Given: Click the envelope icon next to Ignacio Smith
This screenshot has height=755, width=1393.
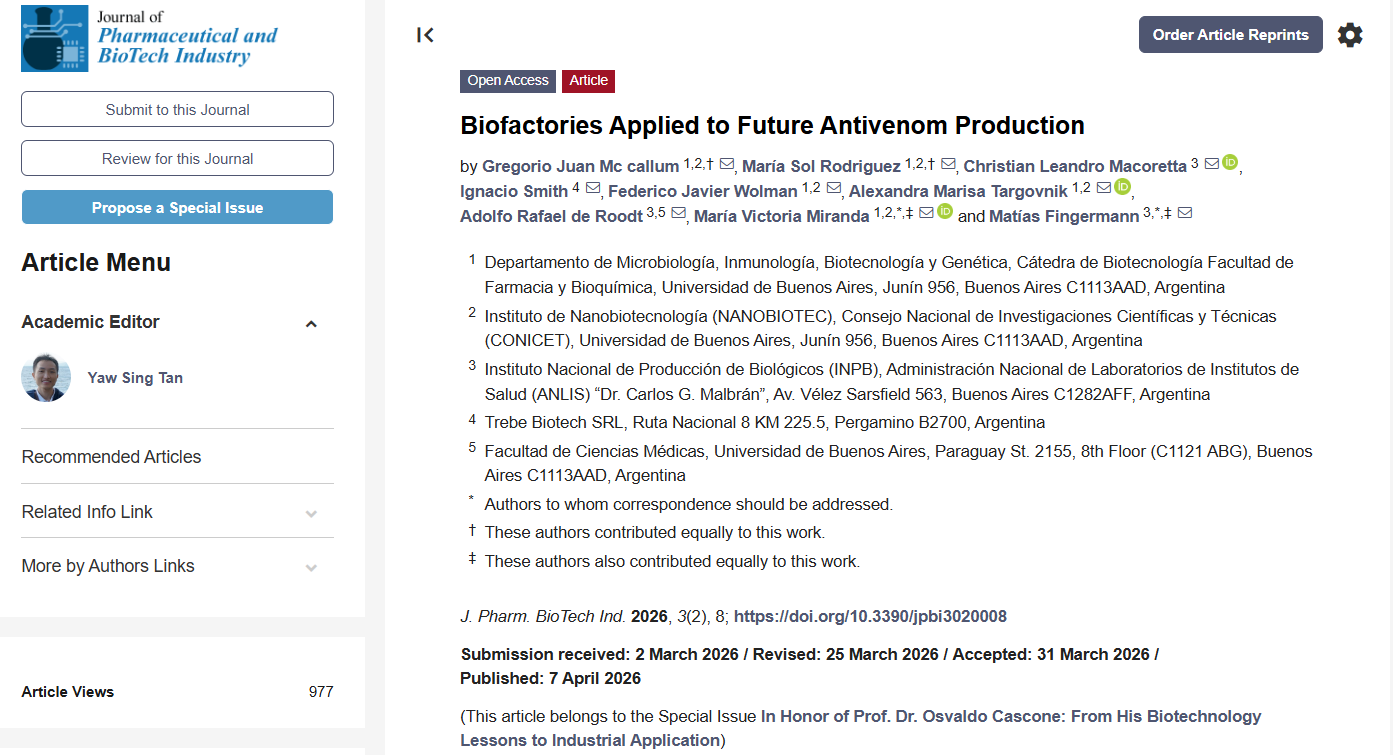Looking at the screenshot, I should click(593, 188).
